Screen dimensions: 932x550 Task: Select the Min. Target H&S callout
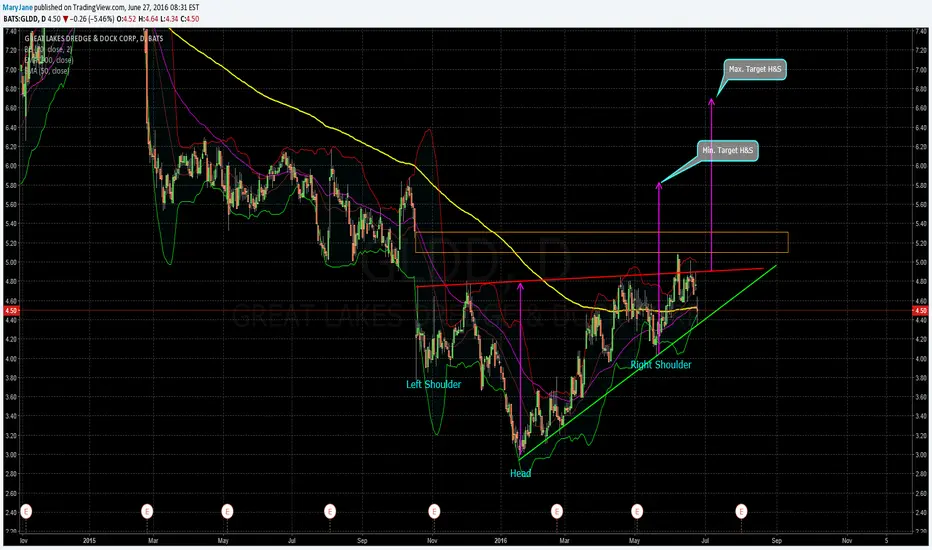[x=728, y=150]
